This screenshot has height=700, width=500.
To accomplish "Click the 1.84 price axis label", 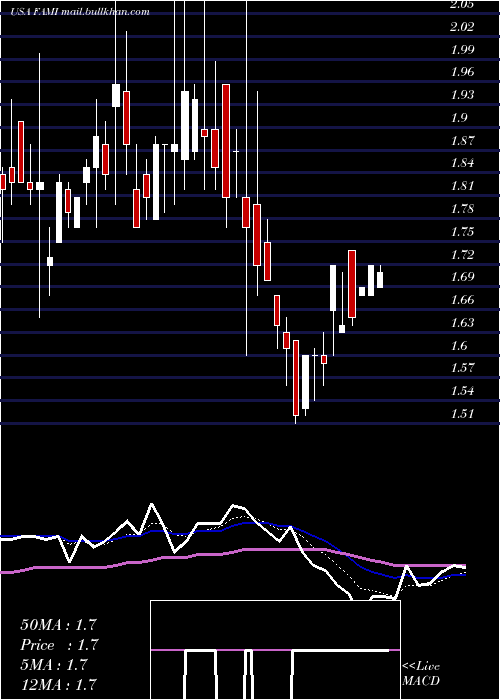I will coord(461,163).
